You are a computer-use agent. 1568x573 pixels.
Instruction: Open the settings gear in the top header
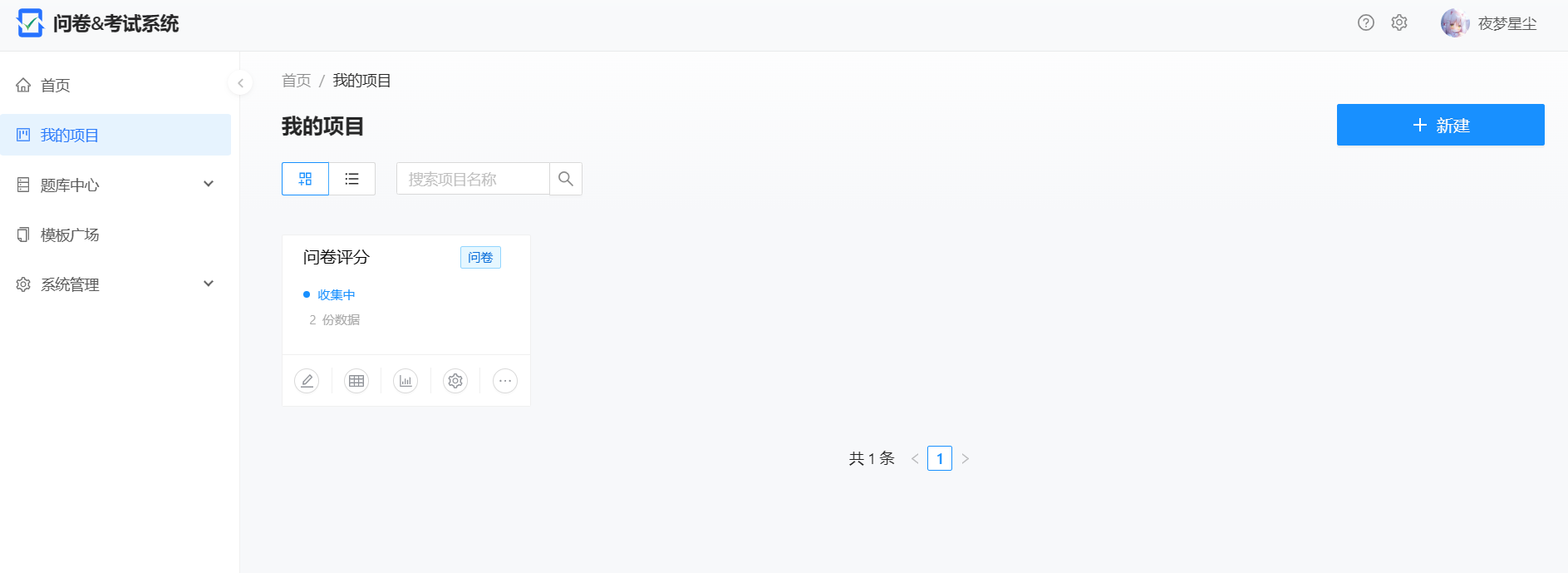1399,23
